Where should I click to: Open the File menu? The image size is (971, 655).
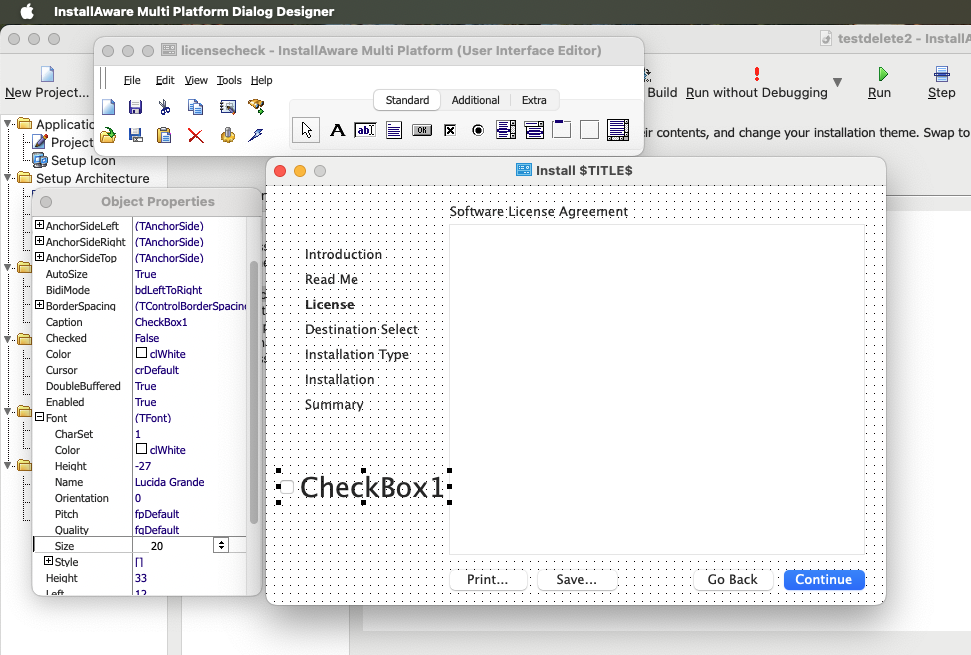pyautogui.click(x=132, y=80)
